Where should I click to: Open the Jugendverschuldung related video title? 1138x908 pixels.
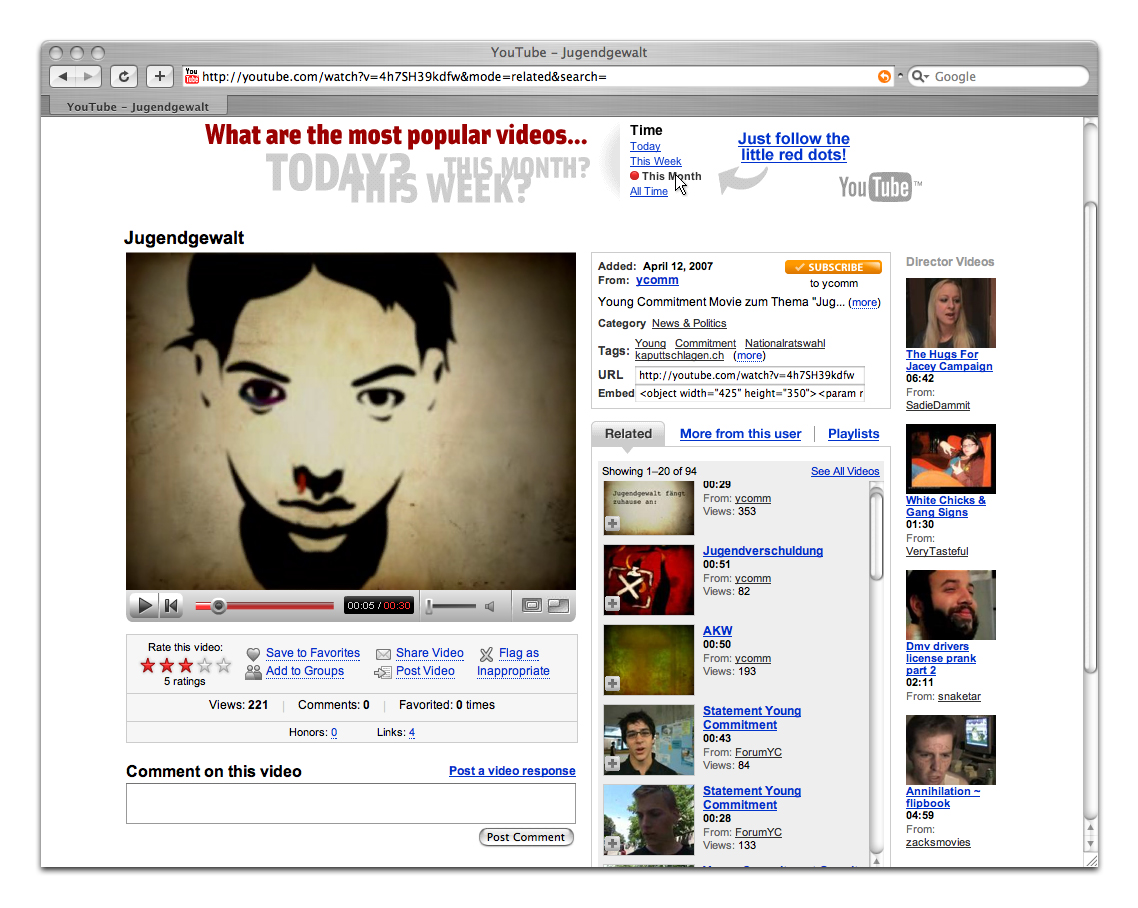coord(763,551)
